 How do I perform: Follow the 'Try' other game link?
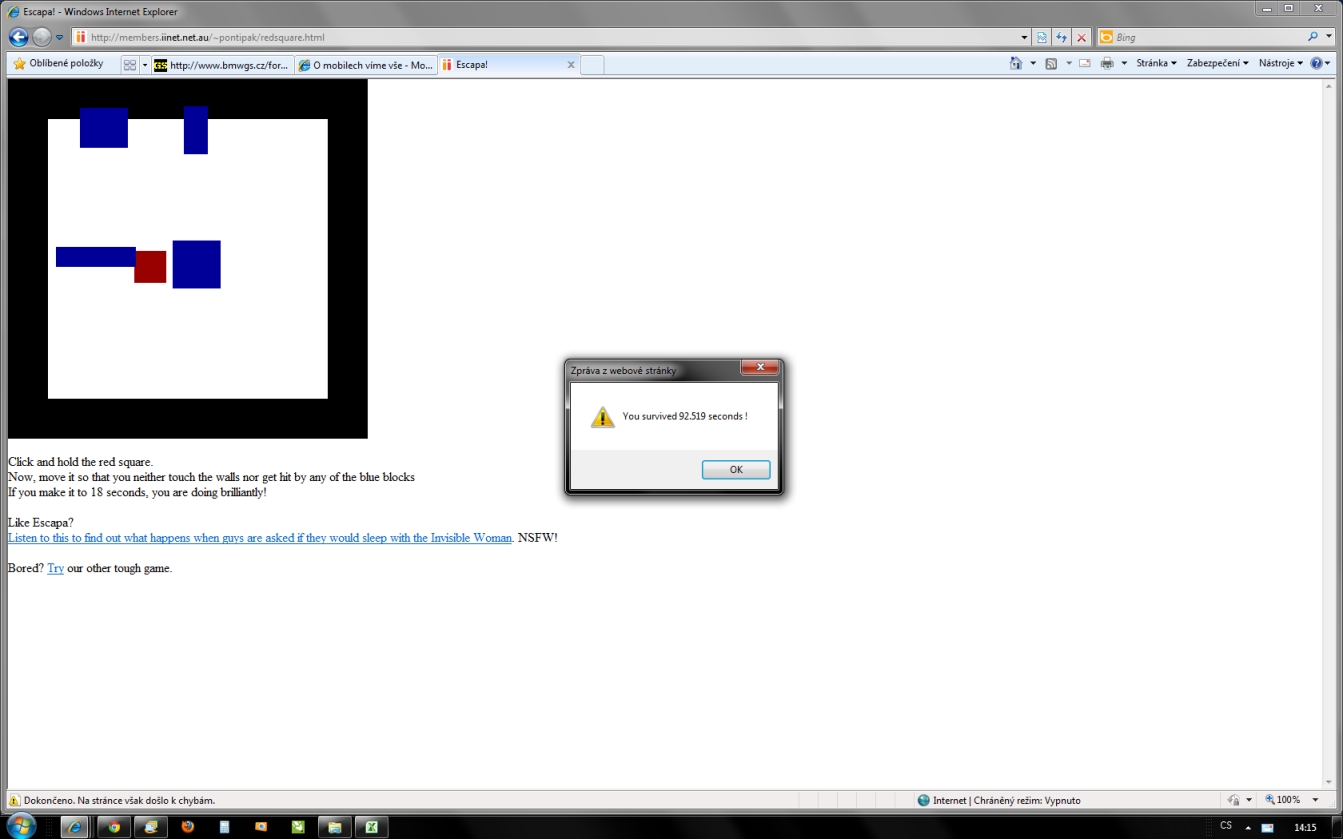(55, 568)
